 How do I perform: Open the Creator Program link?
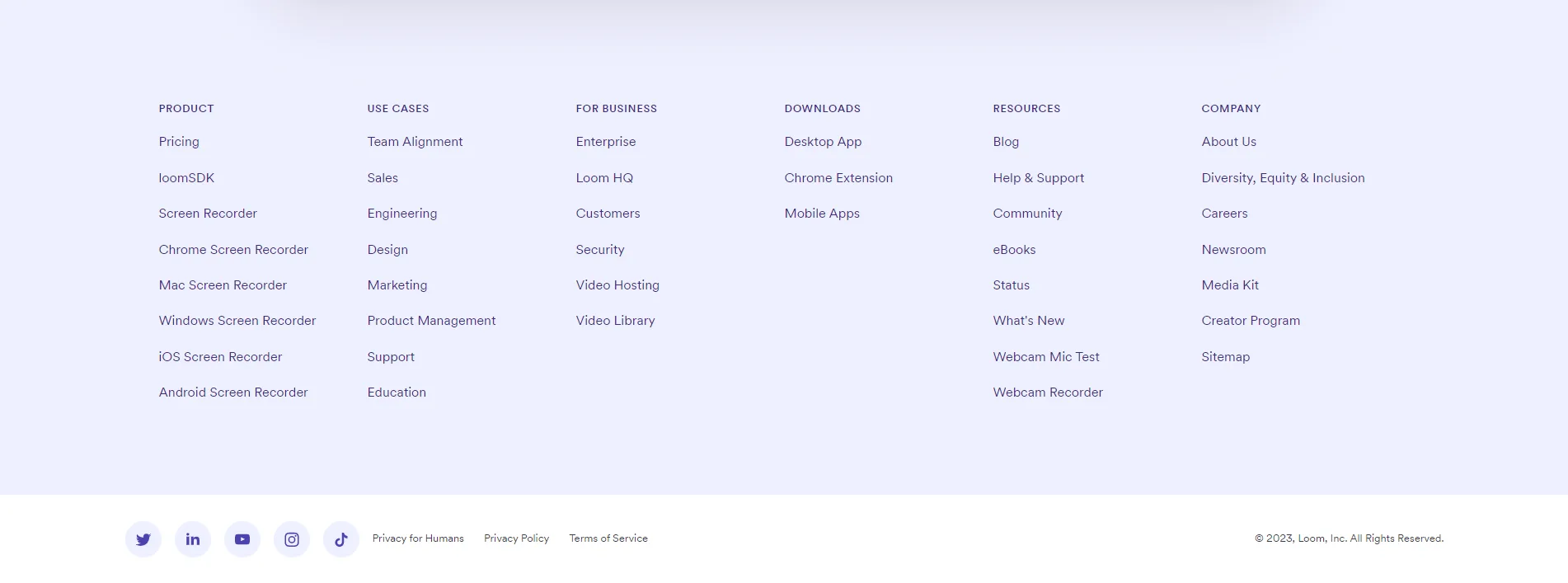[x=1251, y=321]
